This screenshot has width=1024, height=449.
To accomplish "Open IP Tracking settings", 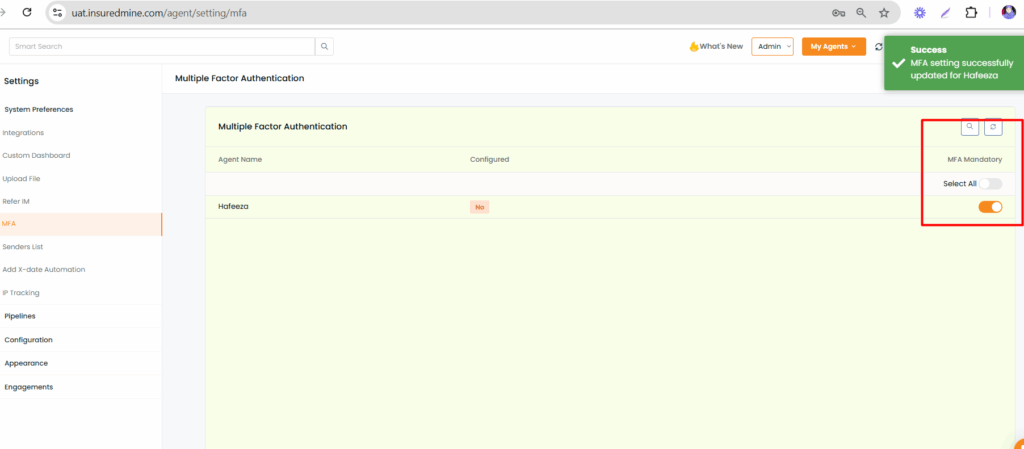I will 21,293.
